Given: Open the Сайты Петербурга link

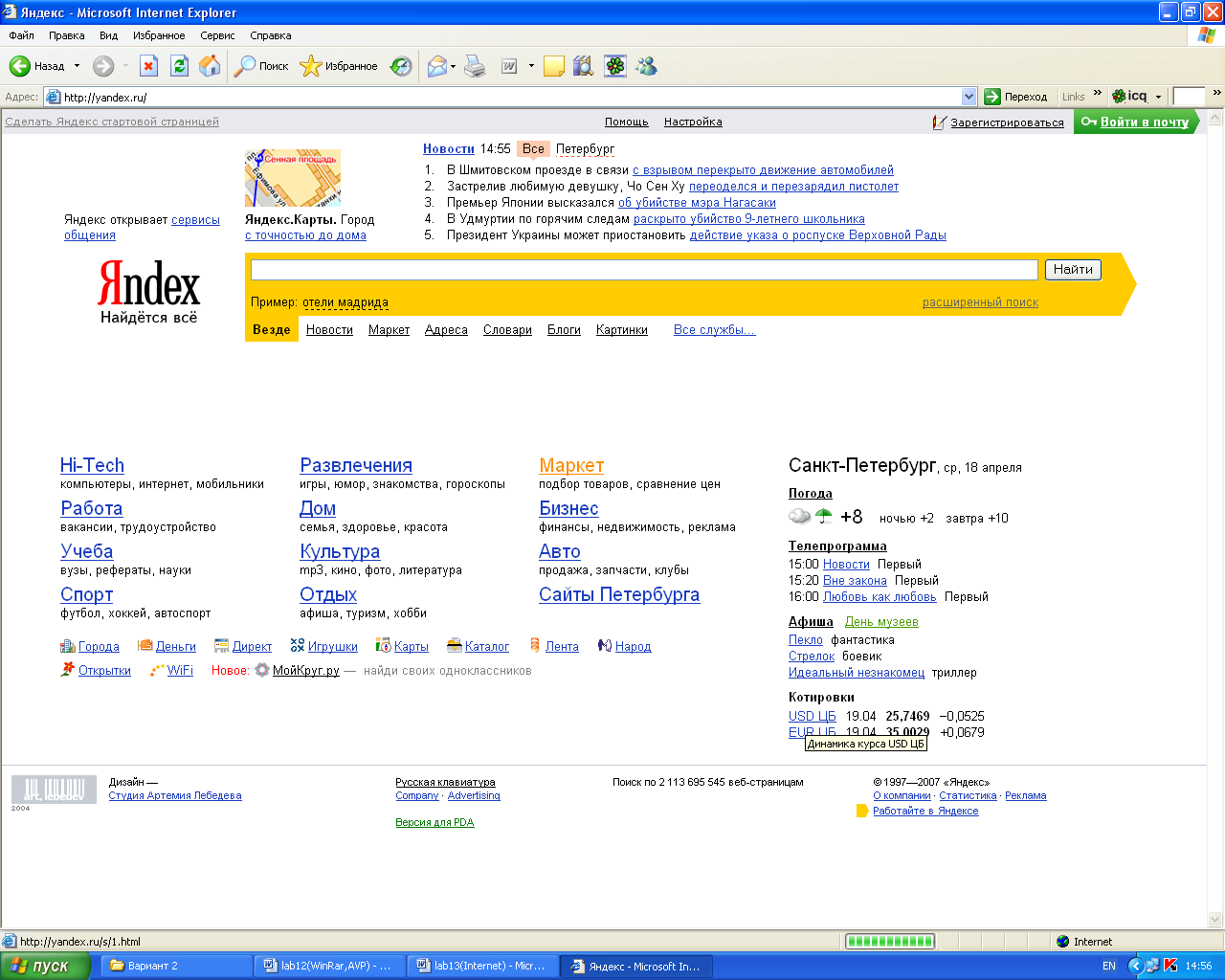Looking at the screenshot, I should (619, 594).
